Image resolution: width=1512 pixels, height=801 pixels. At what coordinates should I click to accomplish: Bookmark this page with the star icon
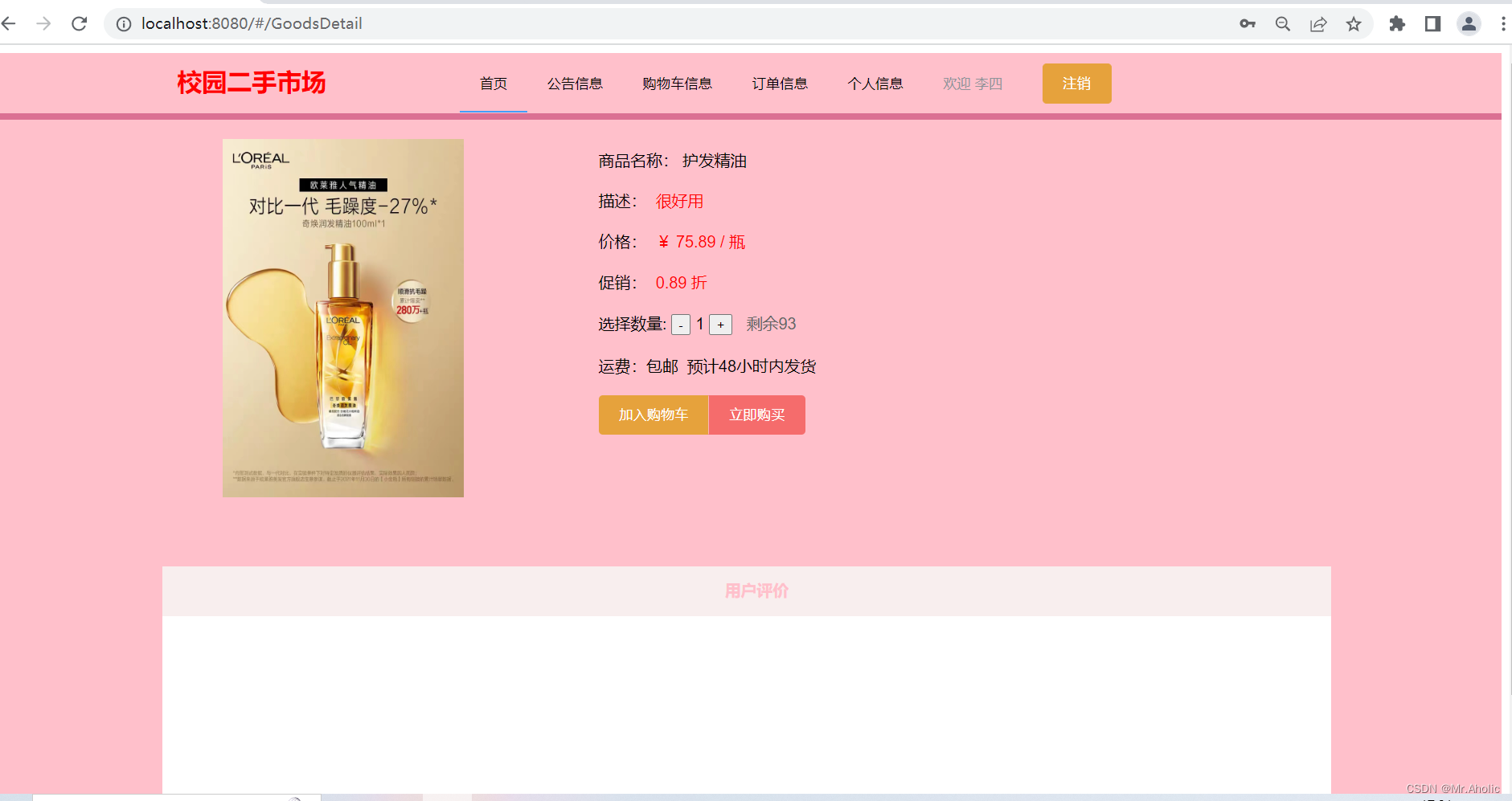[1354, 24]
